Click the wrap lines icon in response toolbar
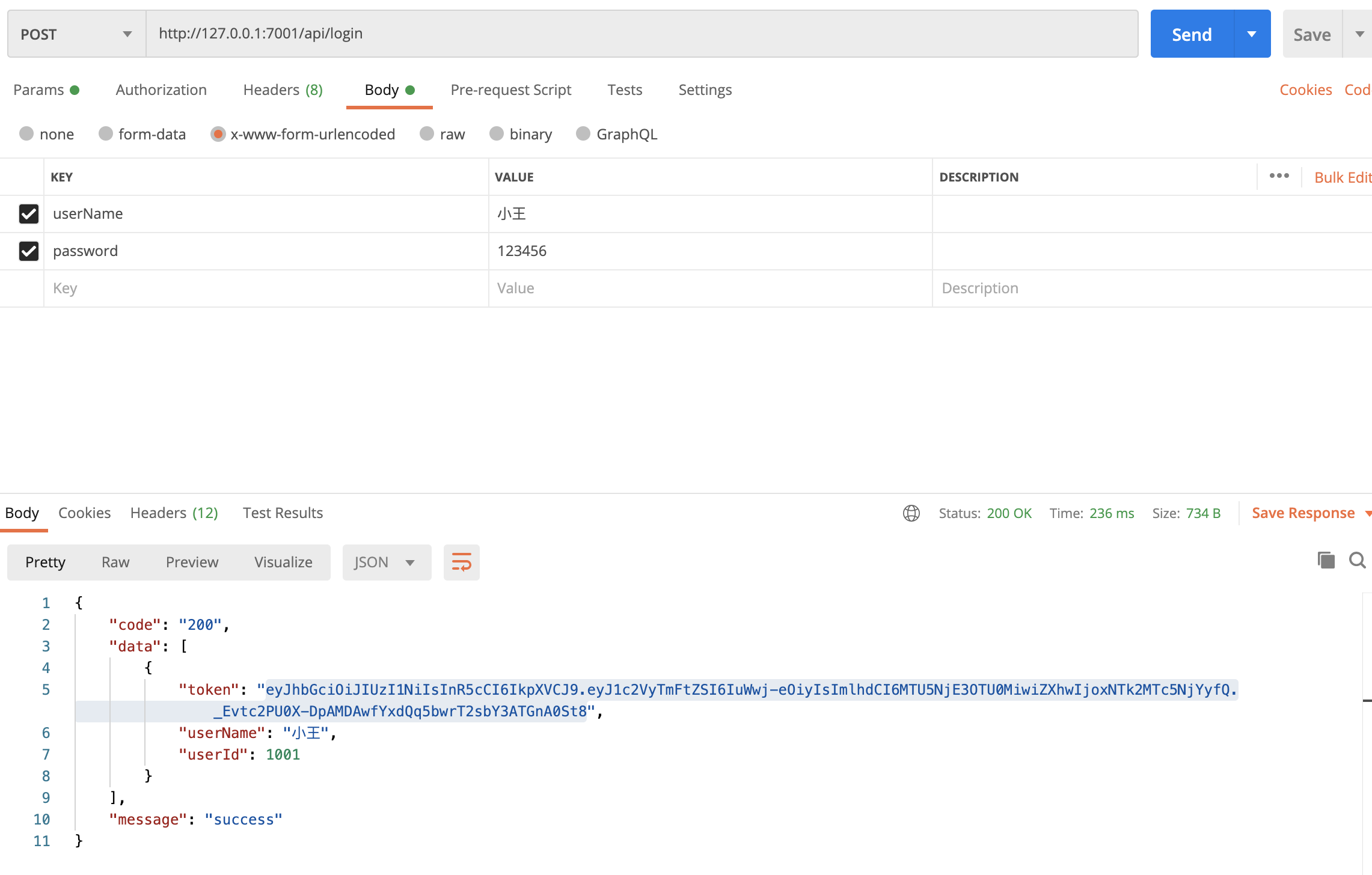The height and width of the screenshot is (875, 1372). pyautogui.click(x=461, y=562)
